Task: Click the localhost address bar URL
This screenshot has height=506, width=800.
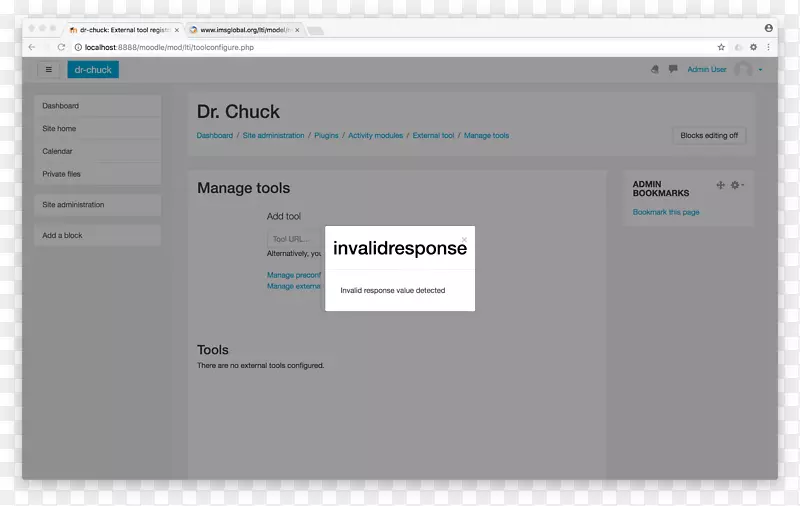Action: [169, 47]
